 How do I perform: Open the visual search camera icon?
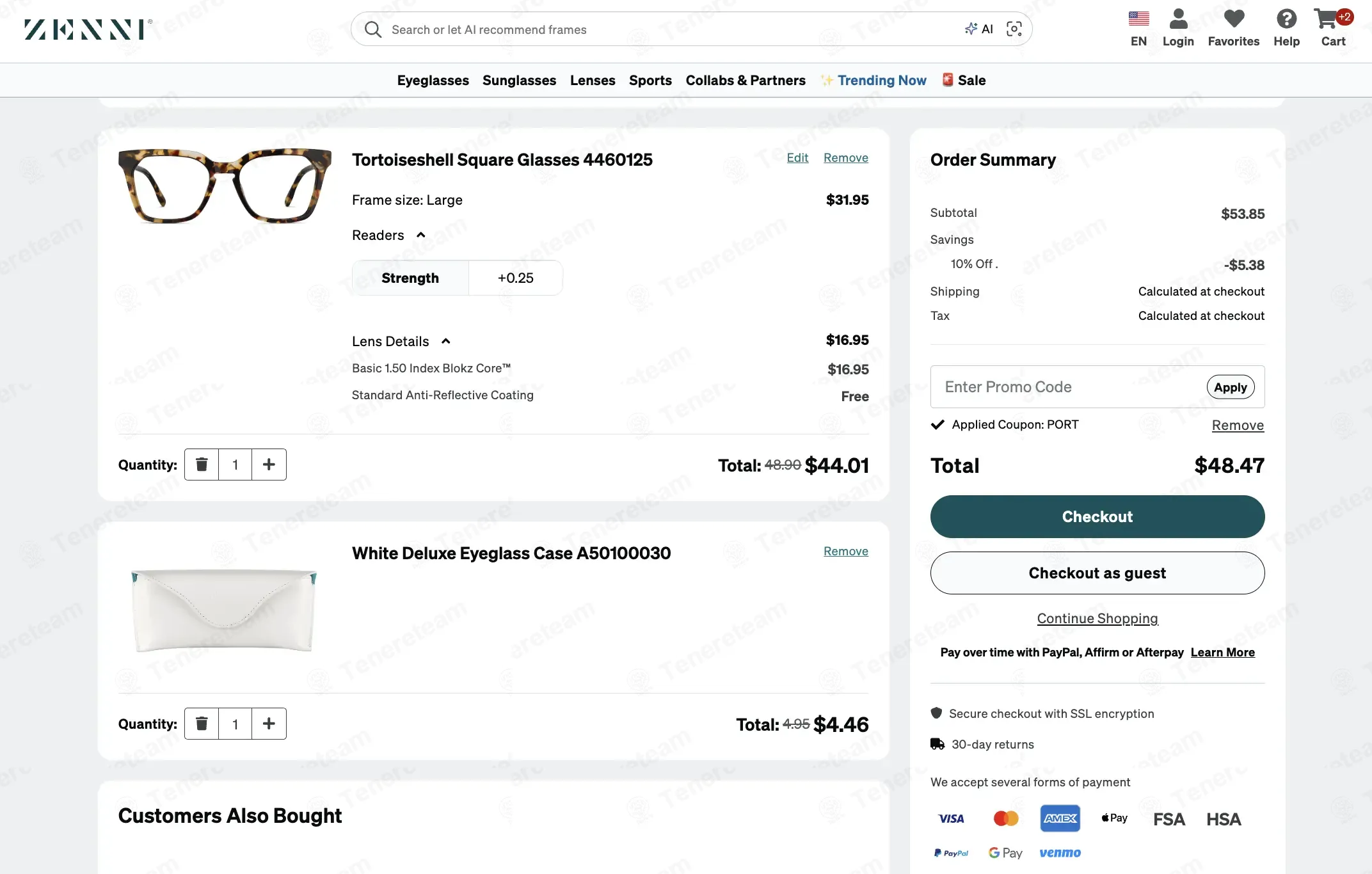tap(1014, 29)
